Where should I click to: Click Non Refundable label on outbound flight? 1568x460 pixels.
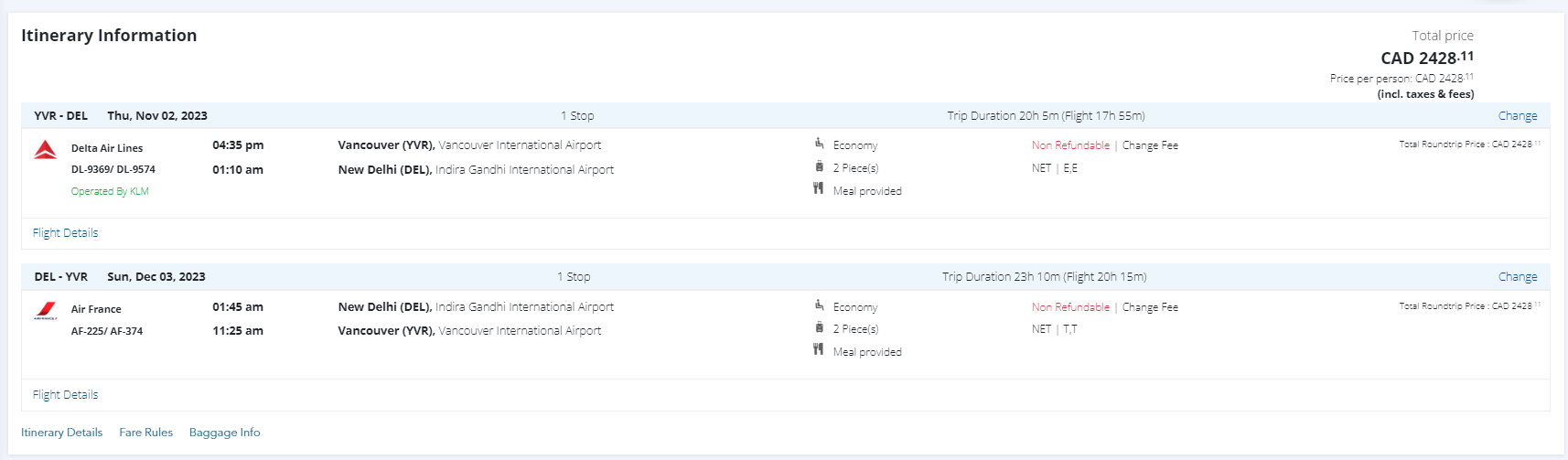[1070, 145]
